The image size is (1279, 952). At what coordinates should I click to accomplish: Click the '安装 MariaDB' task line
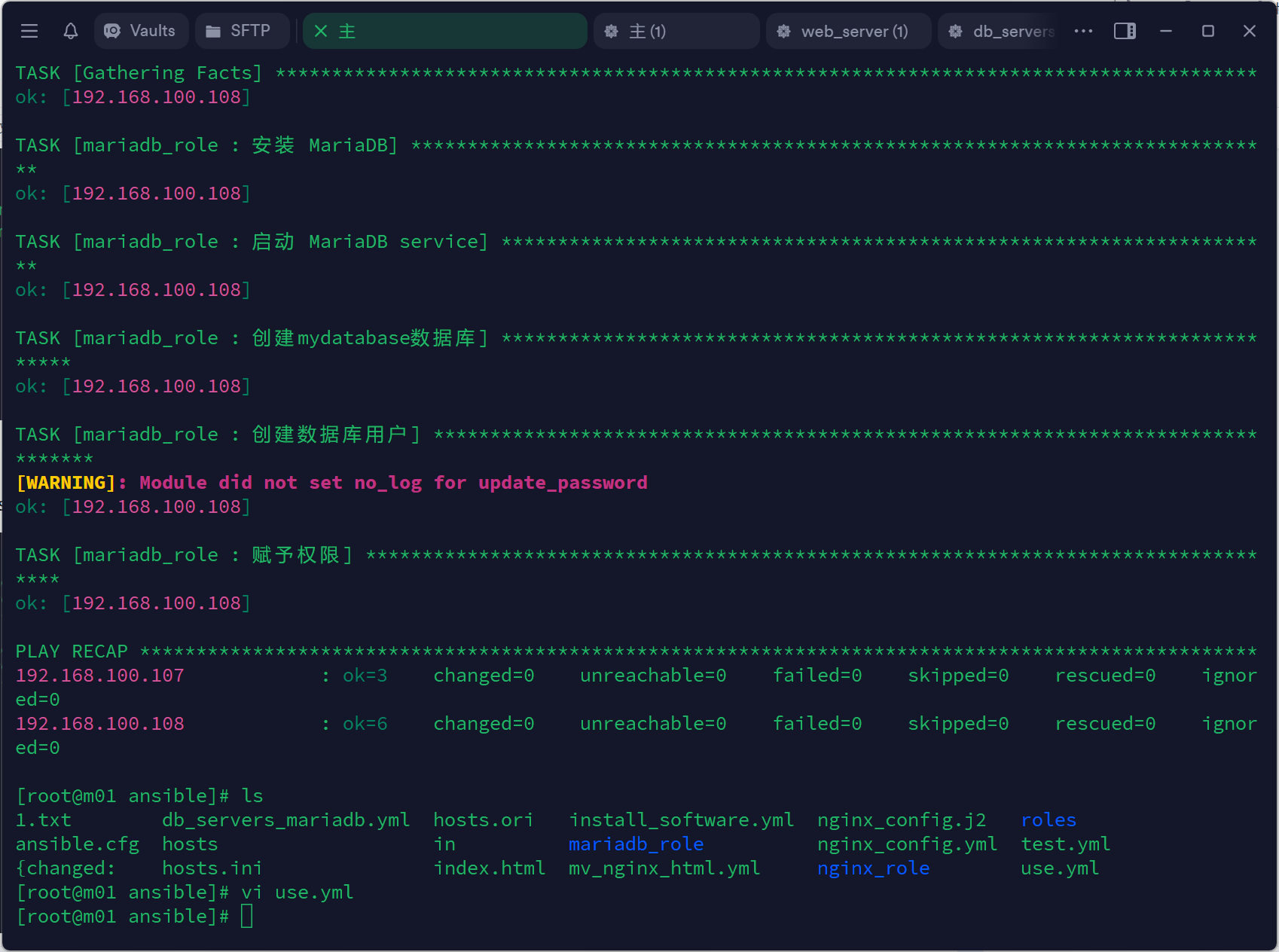[x=636, y=145]
